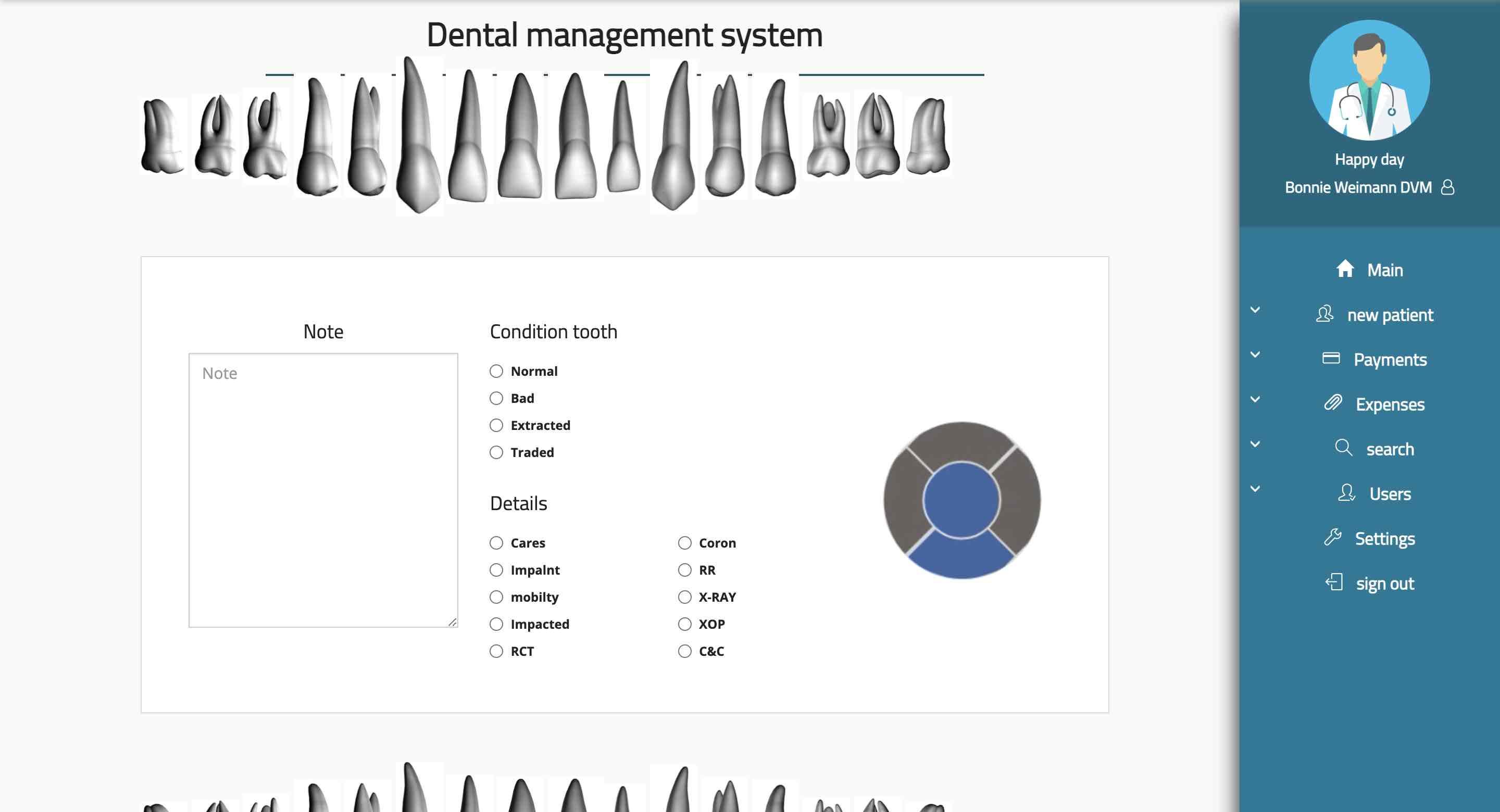The width and height of the screenshot is (1500, 812).
Task: Select the Traded condition radio button
Action: pyautogui.click(x=496, y=452)
